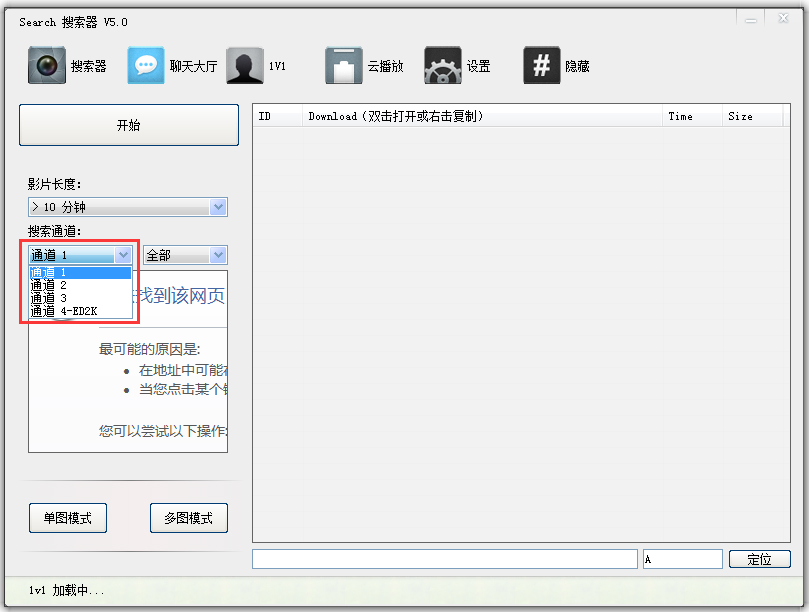Click the 1V1 toolbar label

277,66
